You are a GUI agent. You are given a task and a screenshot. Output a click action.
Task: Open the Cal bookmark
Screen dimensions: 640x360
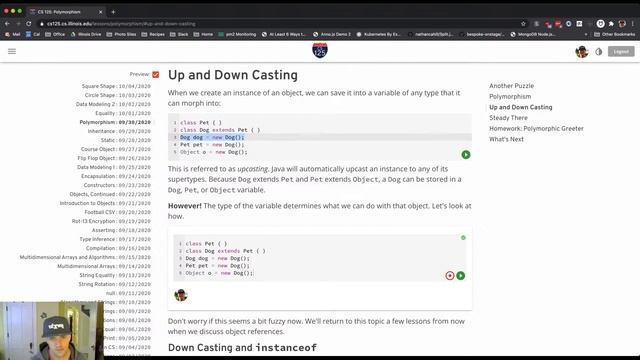pyautogui.click(x=33, y=34)
